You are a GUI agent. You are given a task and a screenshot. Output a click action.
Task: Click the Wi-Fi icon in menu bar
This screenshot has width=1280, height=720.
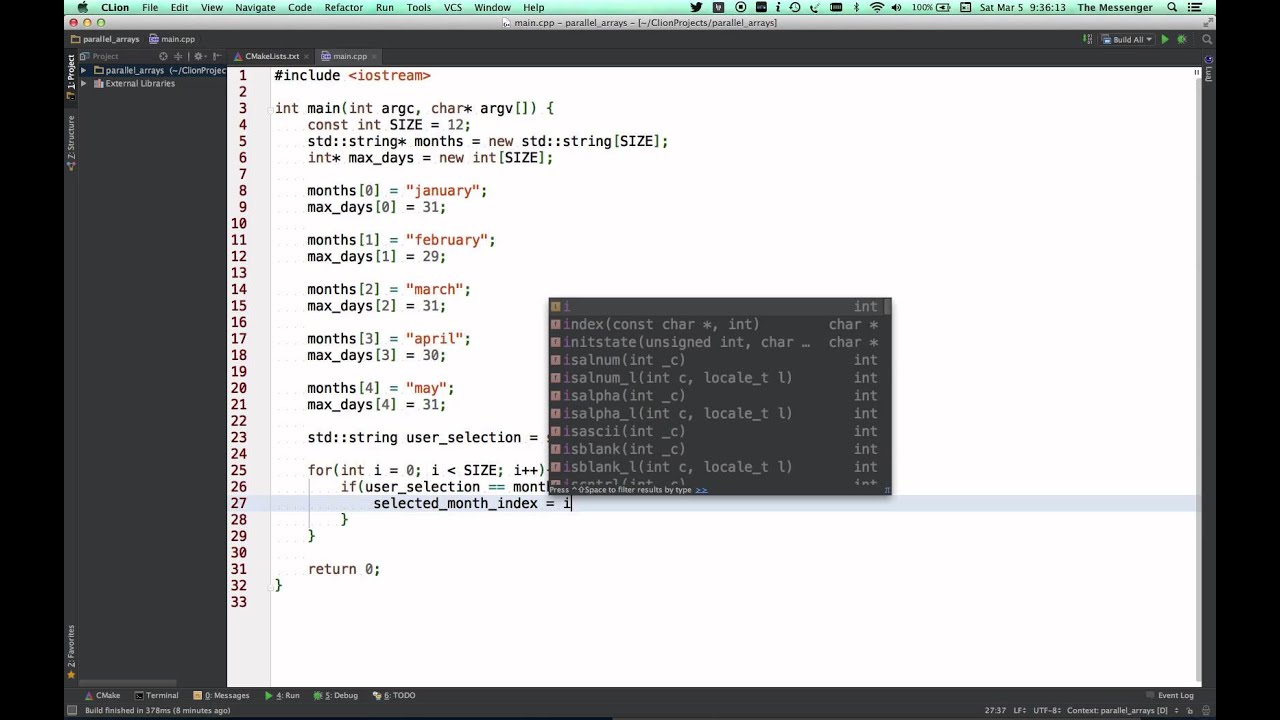[877, 7]
